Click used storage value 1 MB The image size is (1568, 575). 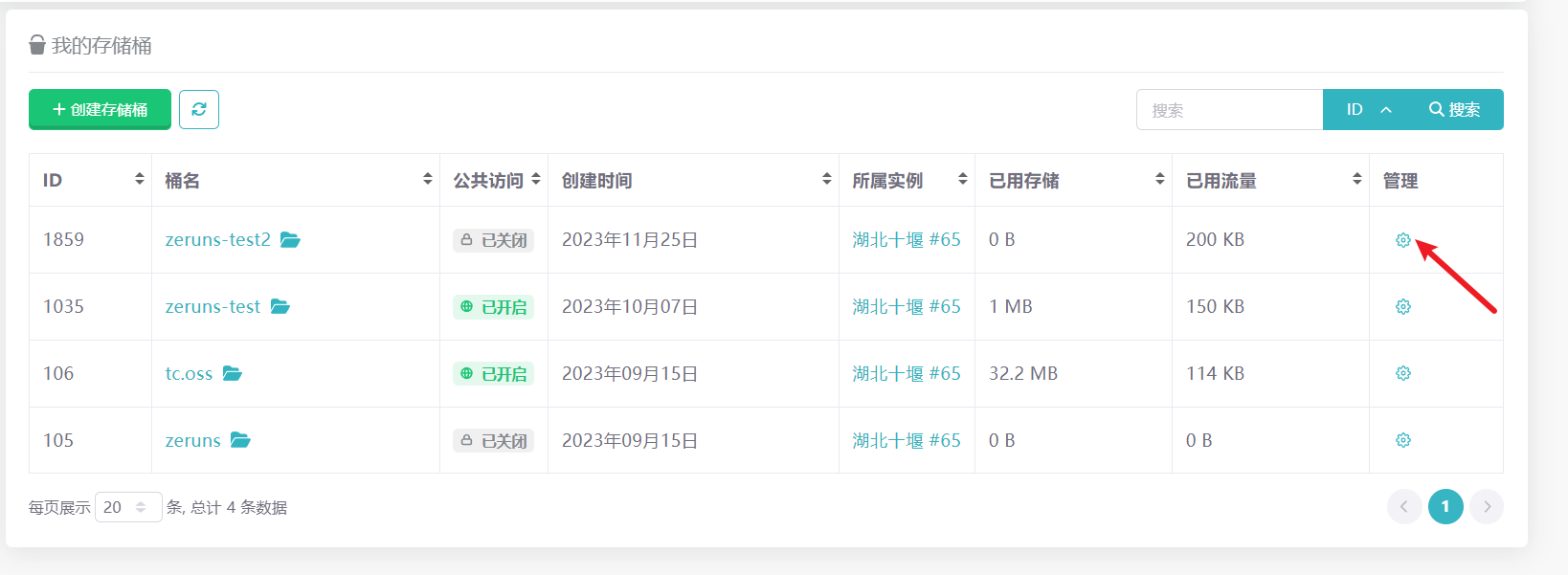(x=1011, y=306)
